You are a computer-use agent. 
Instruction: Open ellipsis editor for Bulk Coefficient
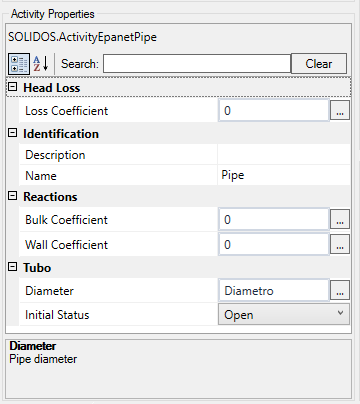click(340, 219)
